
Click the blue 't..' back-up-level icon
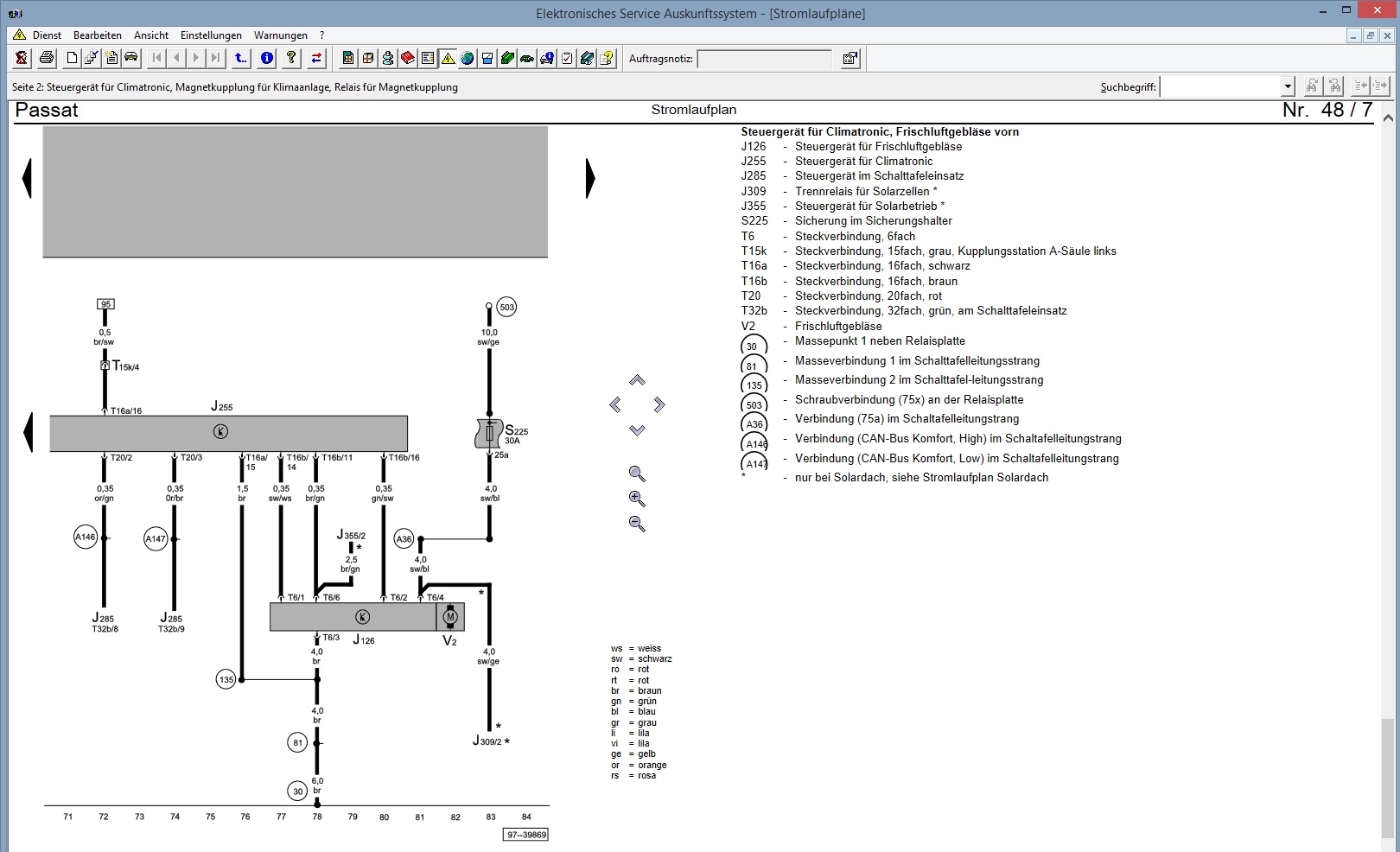point(241,58)
